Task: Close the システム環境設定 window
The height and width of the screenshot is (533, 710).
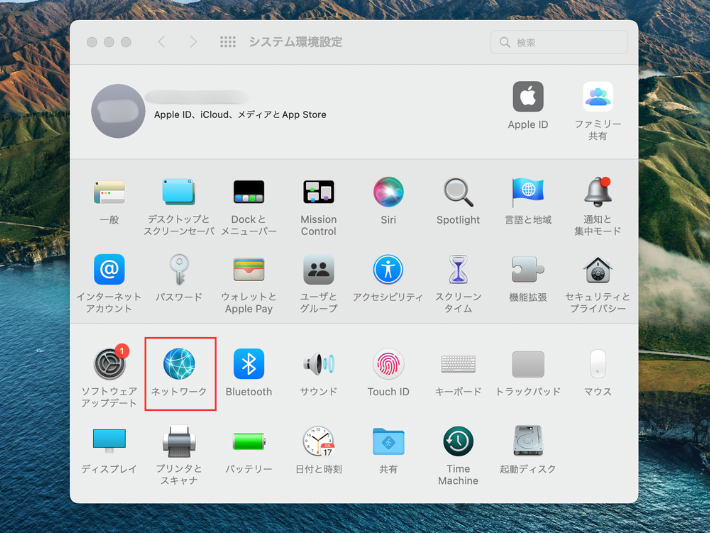Action: point(92,42)
